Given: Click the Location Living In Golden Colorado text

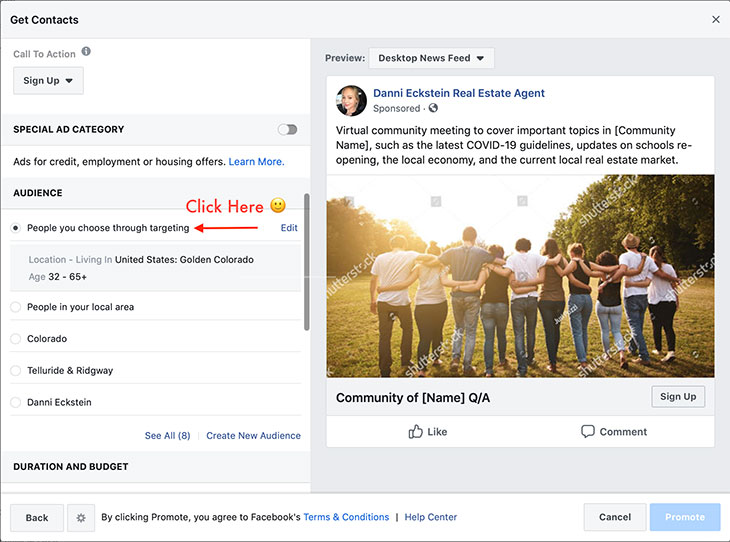Looking at the screenshot, I should pyautogui.click(x=141, y=259).
